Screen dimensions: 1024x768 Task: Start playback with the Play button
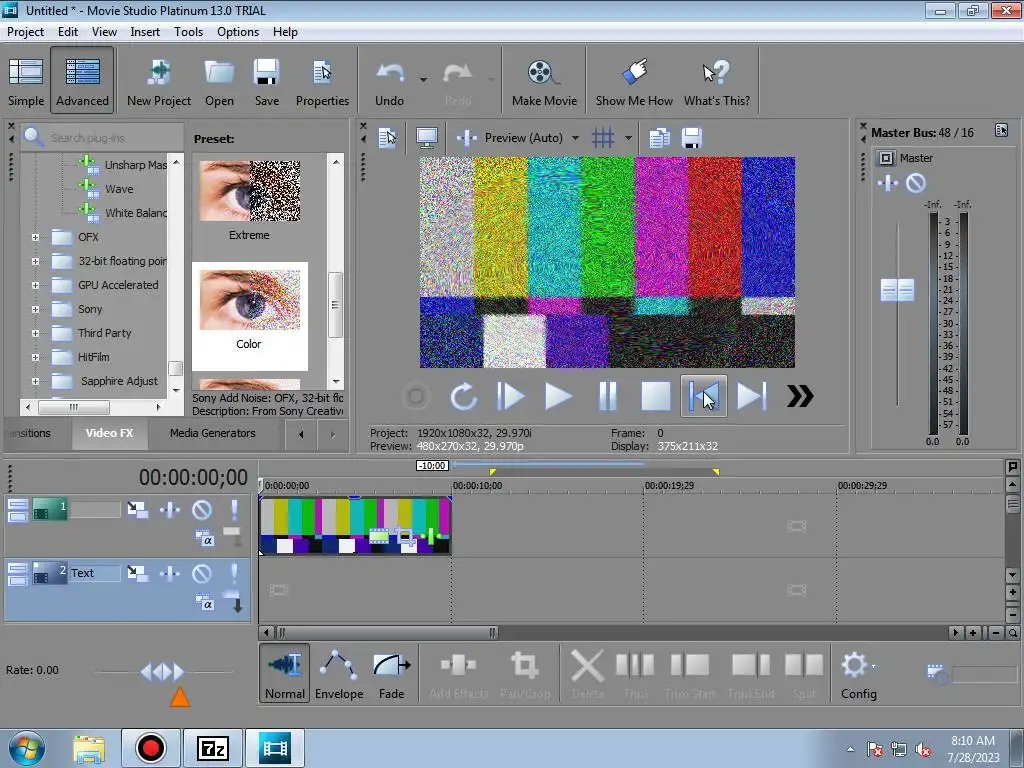pyautogui.click(x=558, y=396)
